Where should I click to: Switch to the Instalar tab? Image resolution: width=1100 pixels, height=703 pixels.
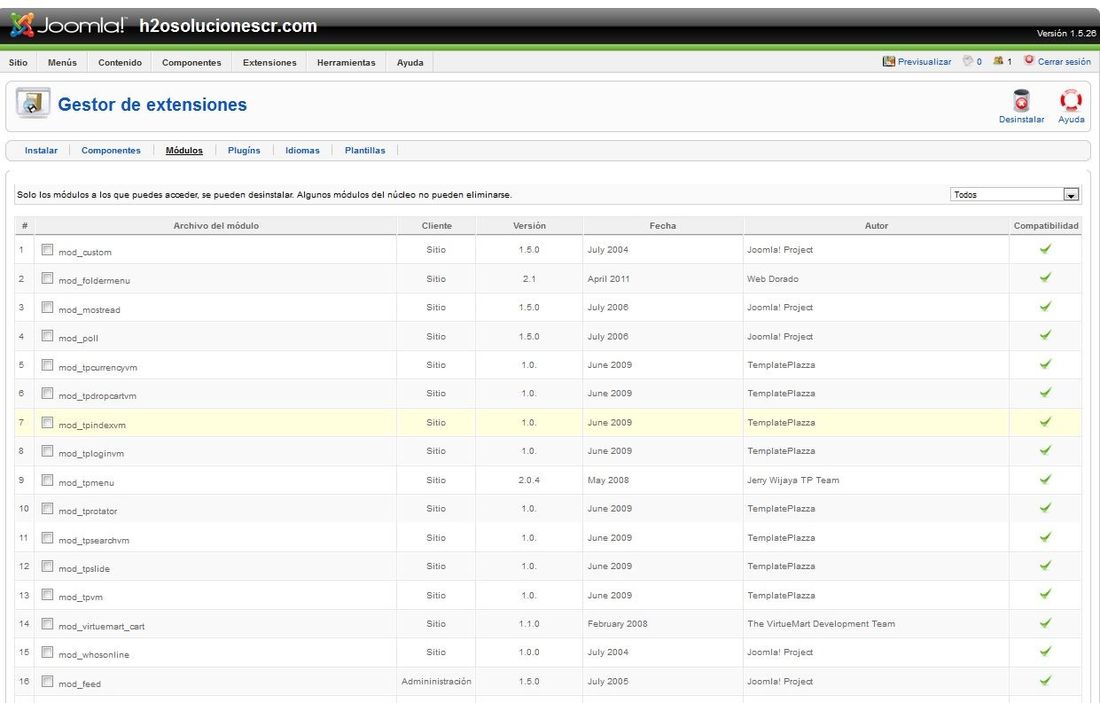41,150
